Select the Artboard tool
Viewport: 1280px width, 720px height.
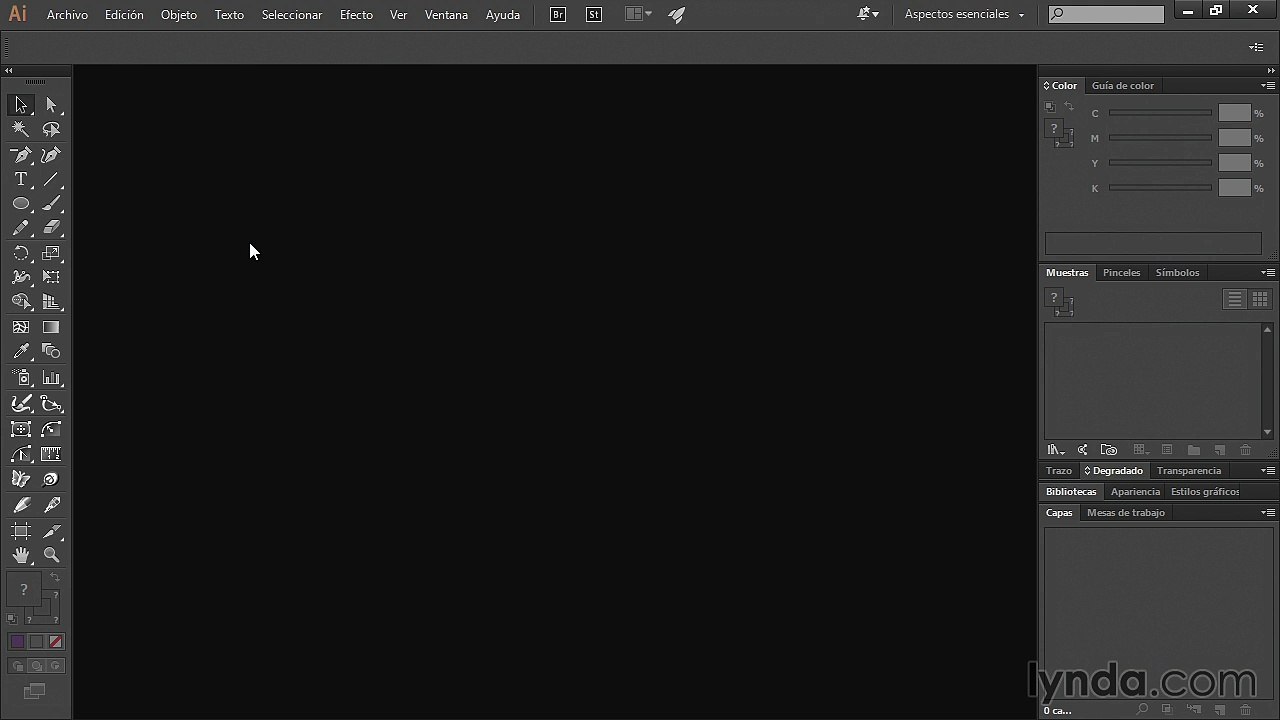[x=21, y=531]
